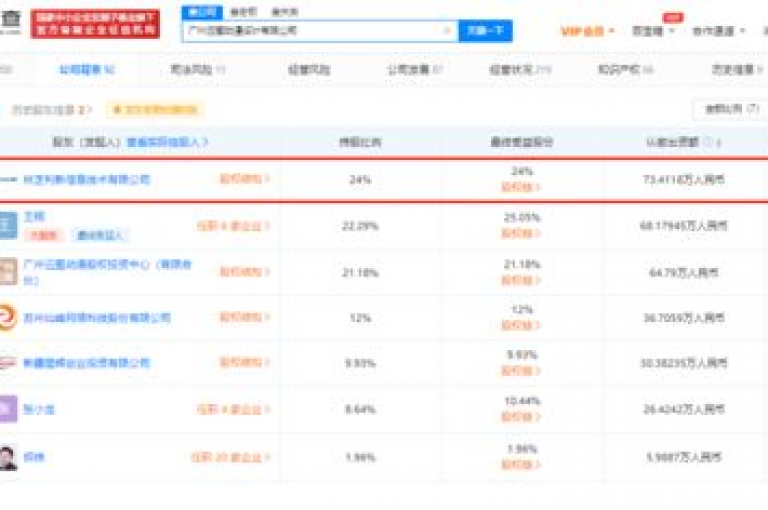The image size is (768, 510).
Task: Select the 73.4118万人民币 amount cell
Action: (684, 180)
